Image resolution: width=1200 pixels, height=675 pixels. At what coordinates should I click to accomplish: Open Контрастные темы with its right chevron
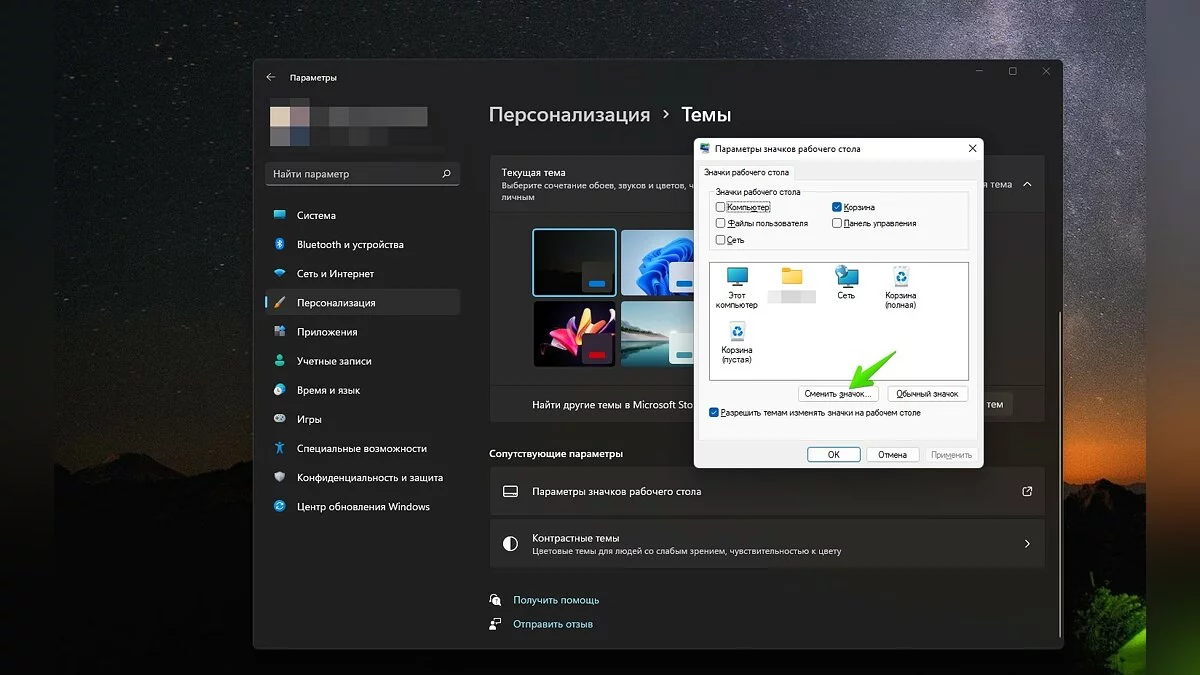tap(1027, 544)
